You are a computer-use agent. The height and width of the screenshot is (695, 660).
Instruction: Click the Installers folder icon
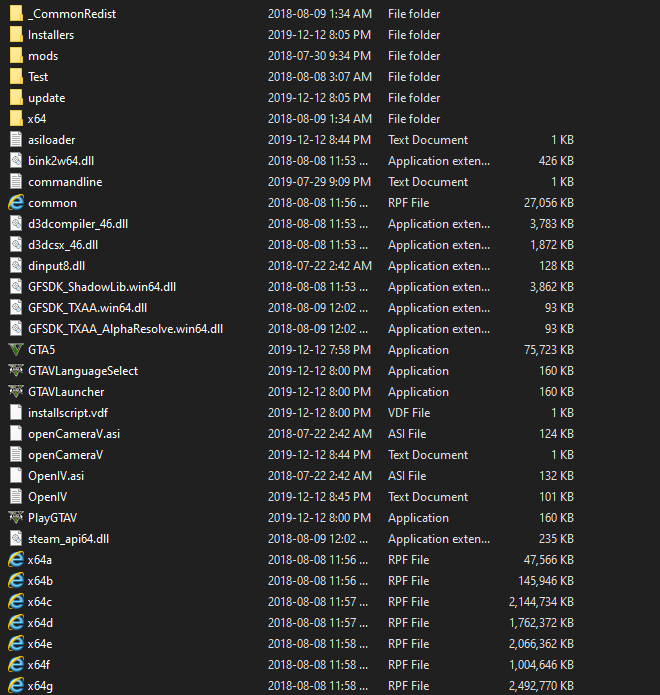pos(16,35)
